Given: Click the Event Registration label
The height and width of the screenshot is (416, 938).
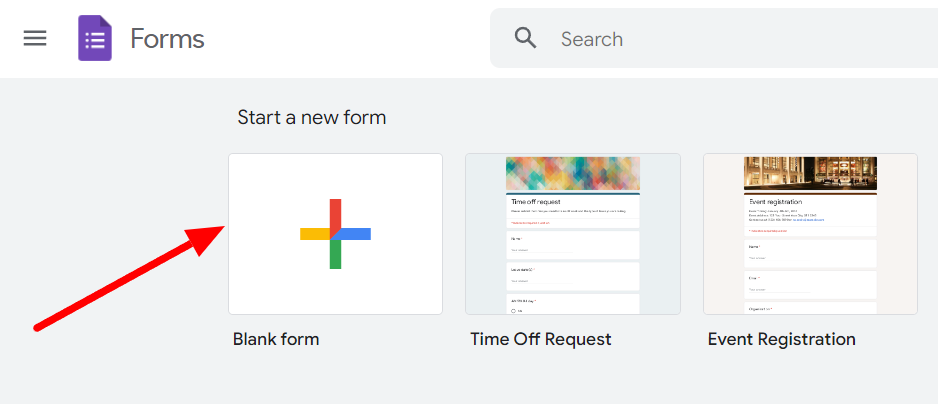Looking at the screenshot, I should 781,339.
